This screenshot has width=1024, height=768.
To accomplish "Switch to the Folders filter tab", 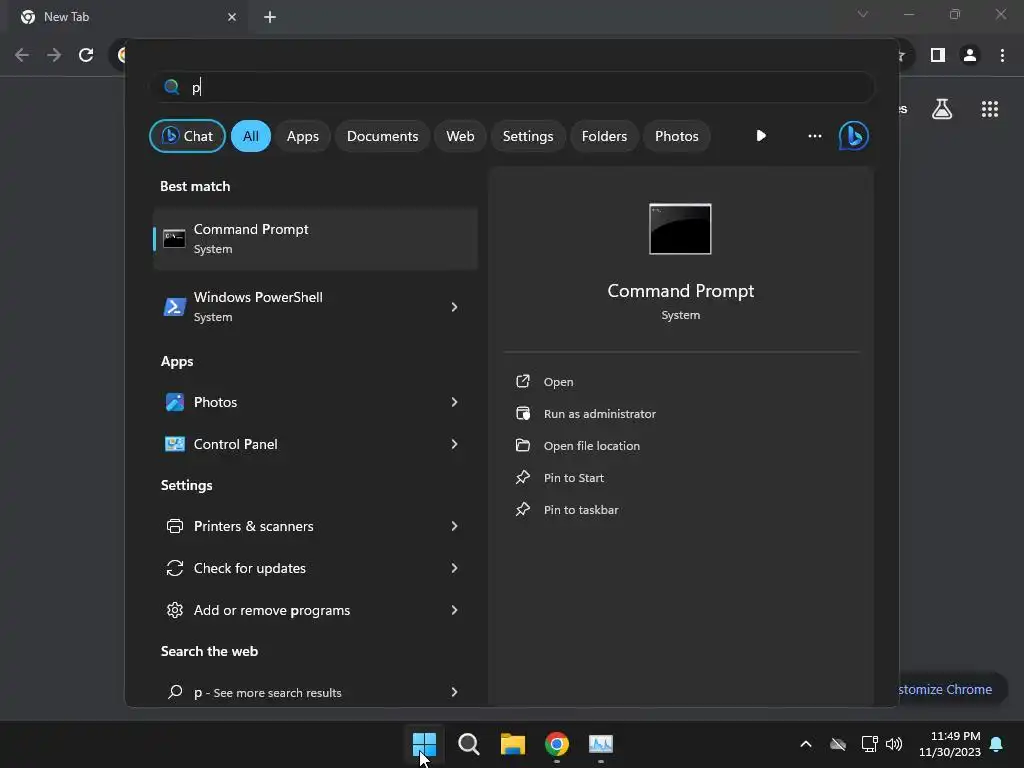I will point(604,136).
